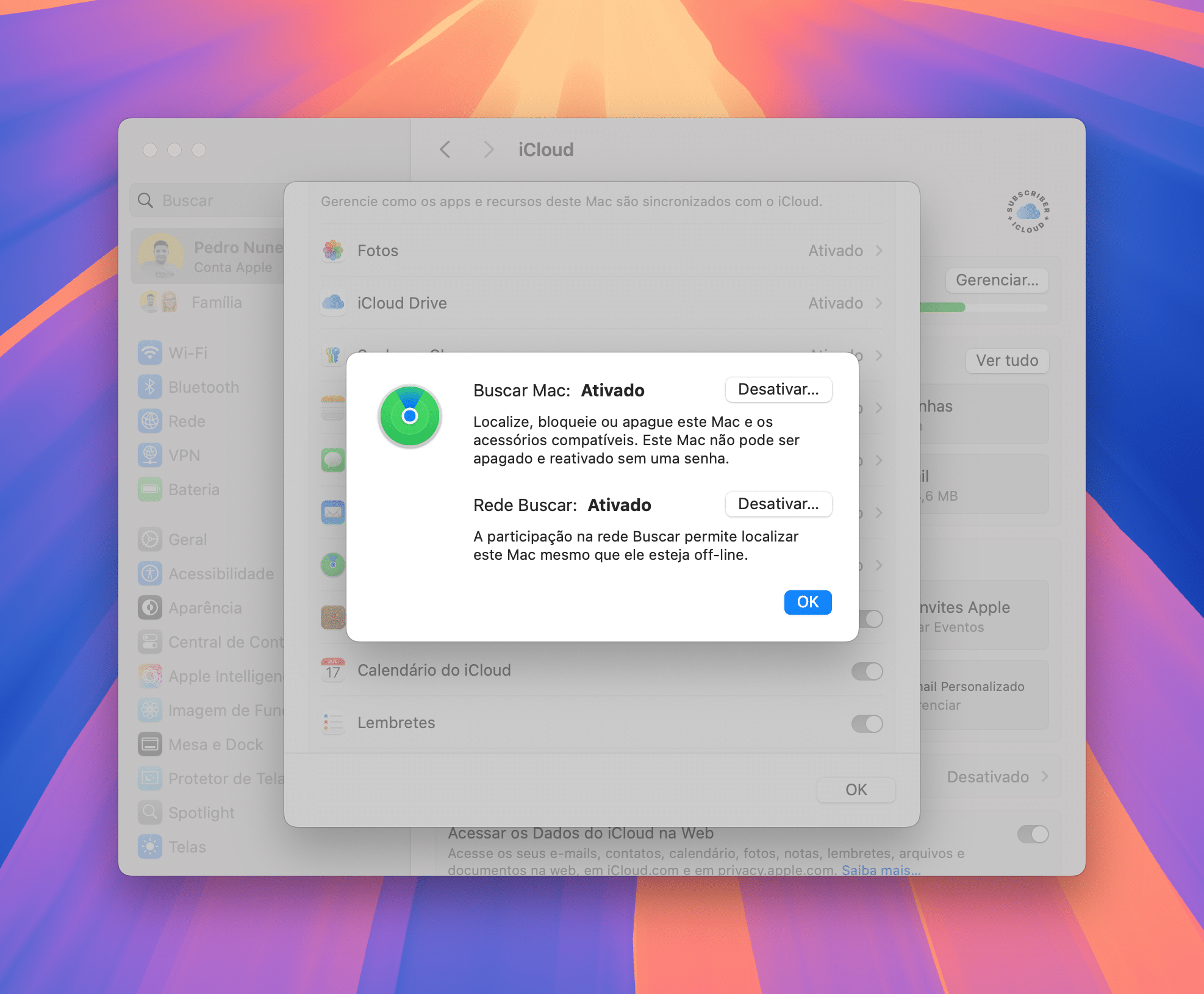The image size is (1204, 994).
Task: Click the Imagem de Fundo icon
Action: click(150, 710)
